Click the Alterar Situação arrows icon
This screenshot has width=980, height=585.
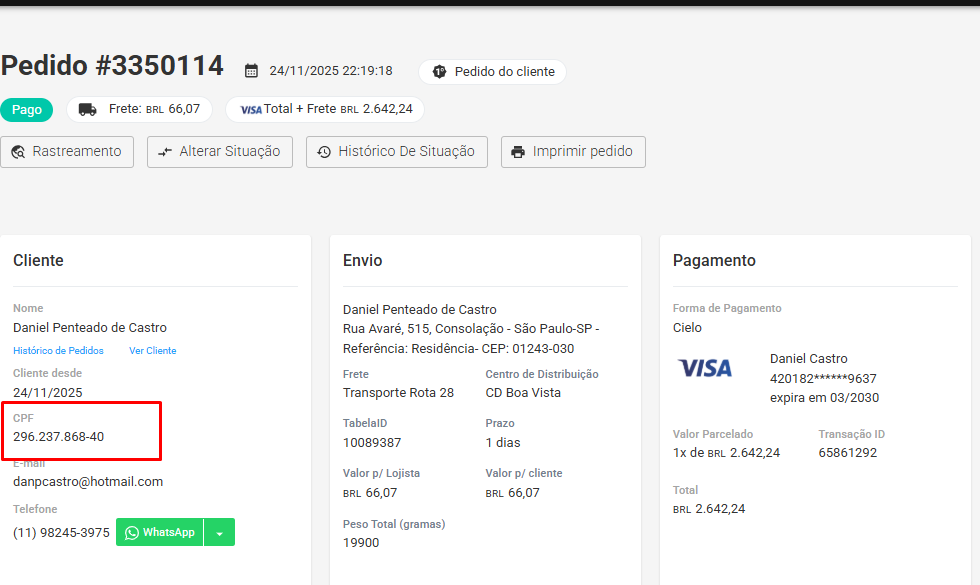pos(166,152)
